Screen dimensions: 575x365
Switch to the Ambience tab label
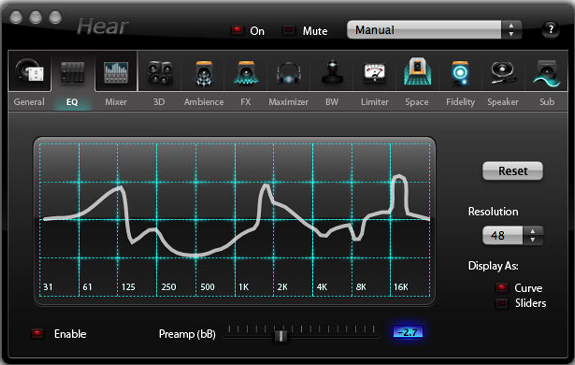coord(204,102)
